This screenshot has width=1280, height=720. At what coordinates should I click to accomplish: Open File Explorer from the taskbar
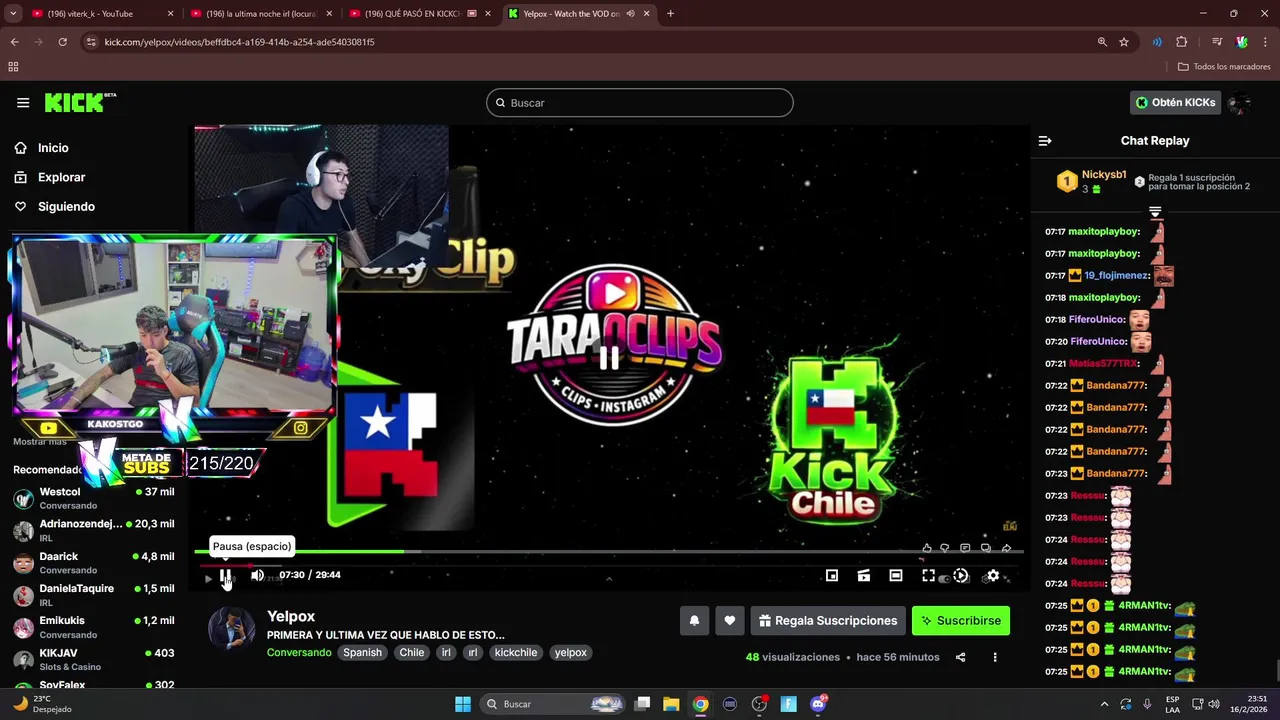[x=671, y=704]
